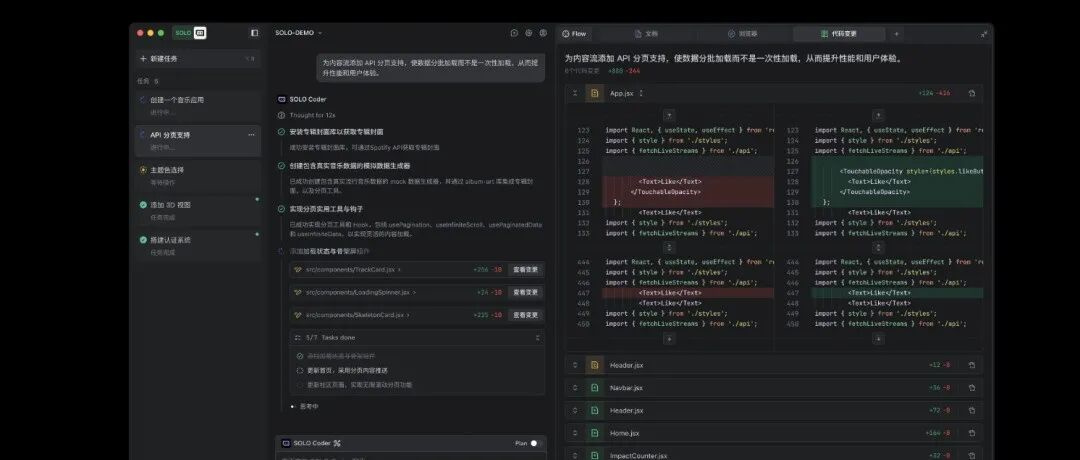Expand the Header.jsx +12 file row

point(773,365)
